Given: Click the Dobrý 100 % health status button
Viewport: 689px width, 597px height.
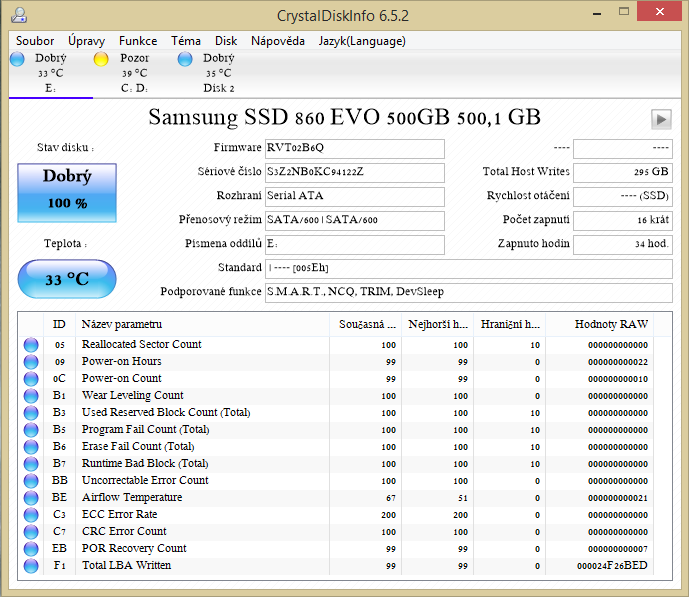Looking at the screenshot, I should coord(67,189).
